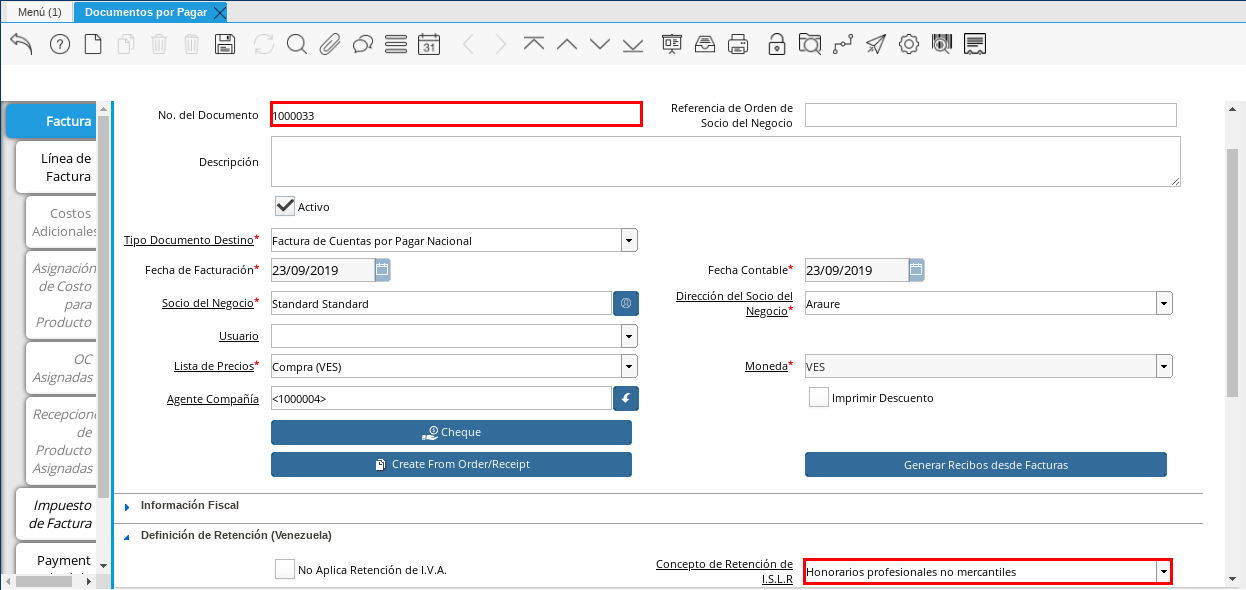
Task: Click the workflow nodes icon
Action: [842, 44]
